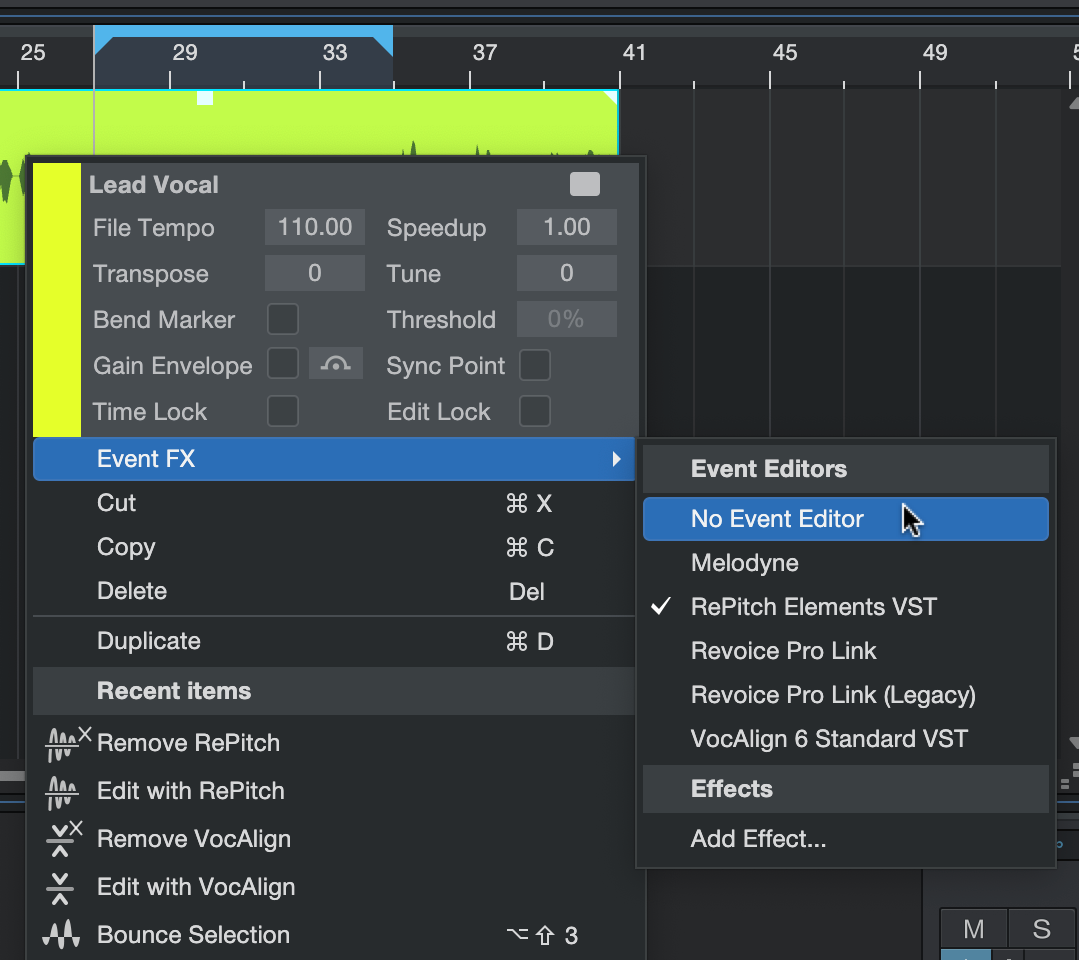The height and width of the screenshot is (960, 1079).
Task: Click the Edit with RePitch icon
Action: pyautogui.click(x=62, y=791)
